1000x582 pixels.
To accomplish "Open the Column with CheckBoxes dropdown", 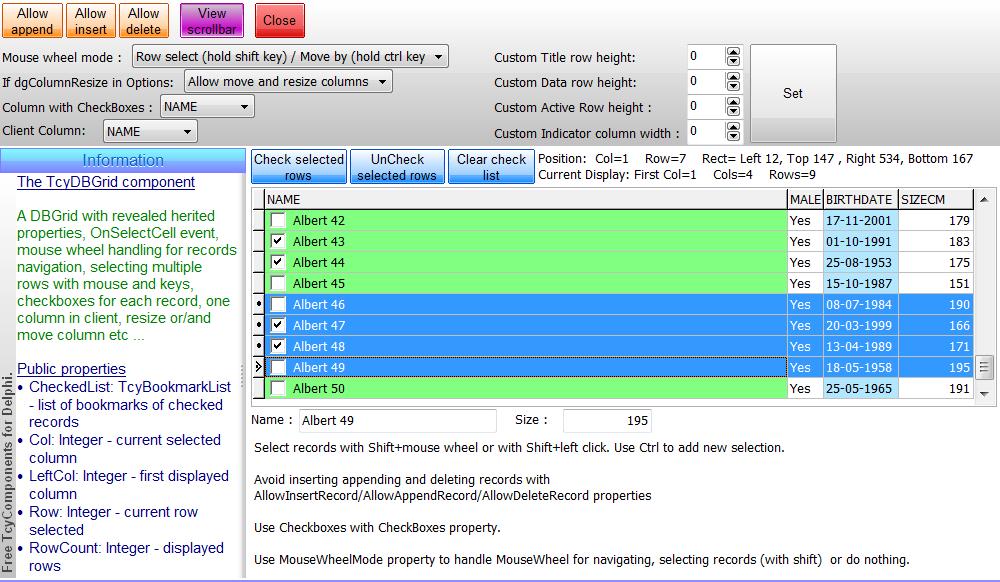I will pos(207,107).
